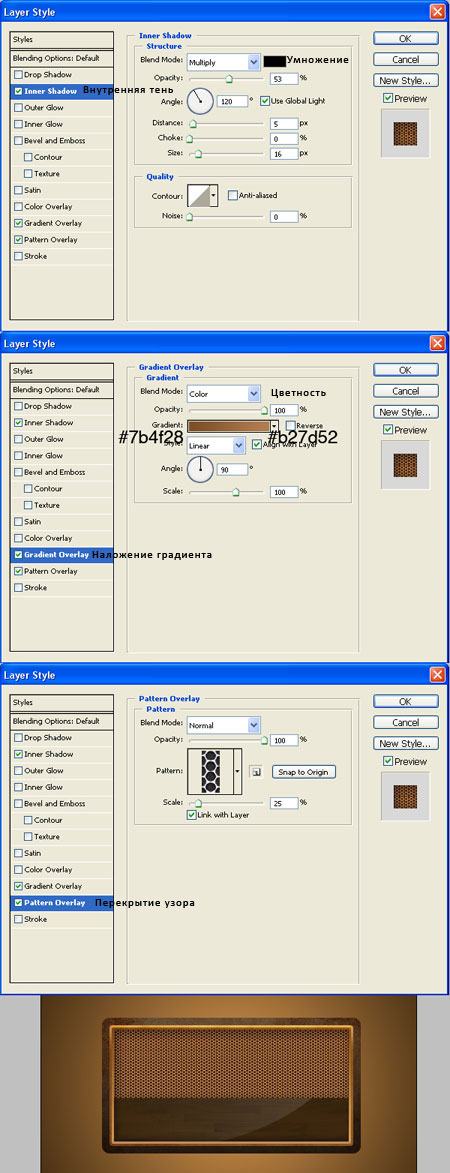The image size is (450, 1173).
Task: Close the Gradient Overlay Layer Style dialog
Action: click(438, 343)
